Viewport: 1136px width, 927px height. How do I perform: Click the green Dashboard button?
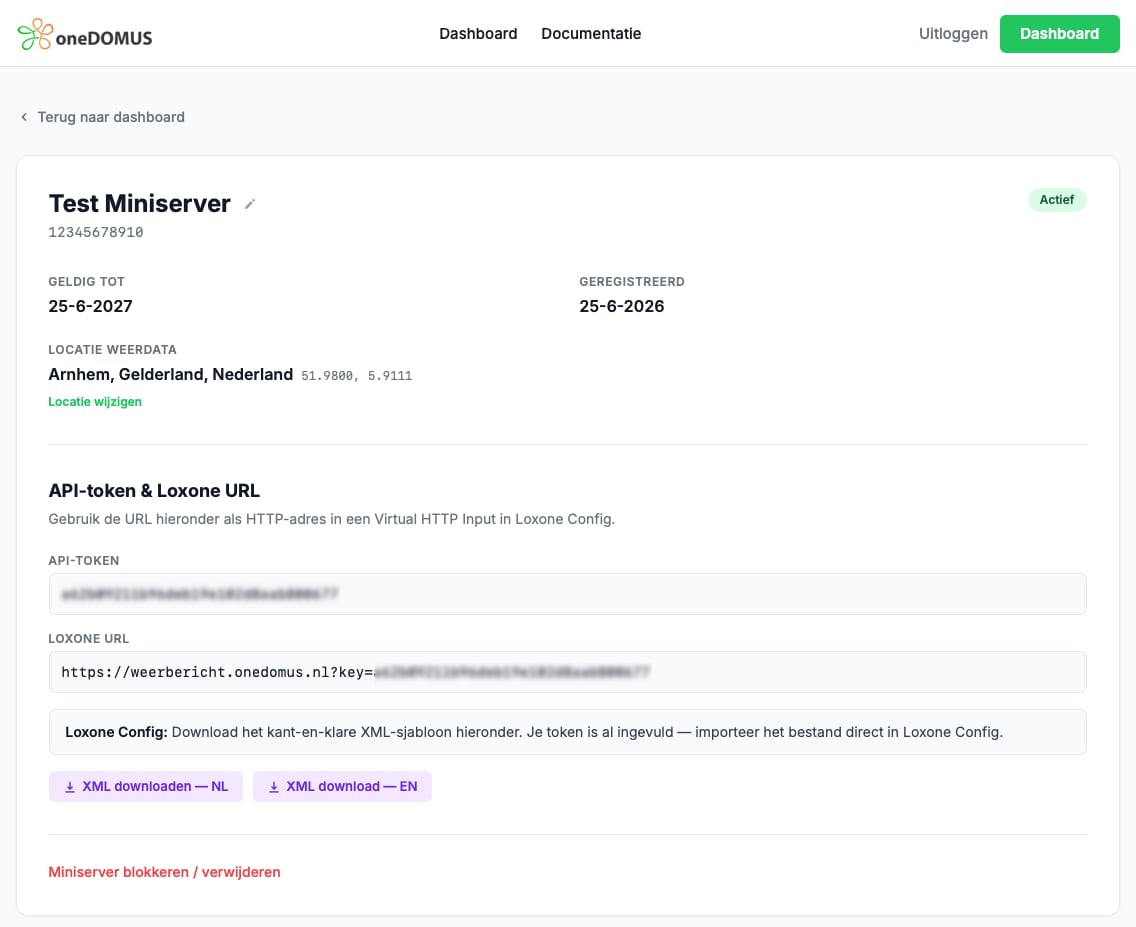pyautogui.click(x=1059, y=33)
